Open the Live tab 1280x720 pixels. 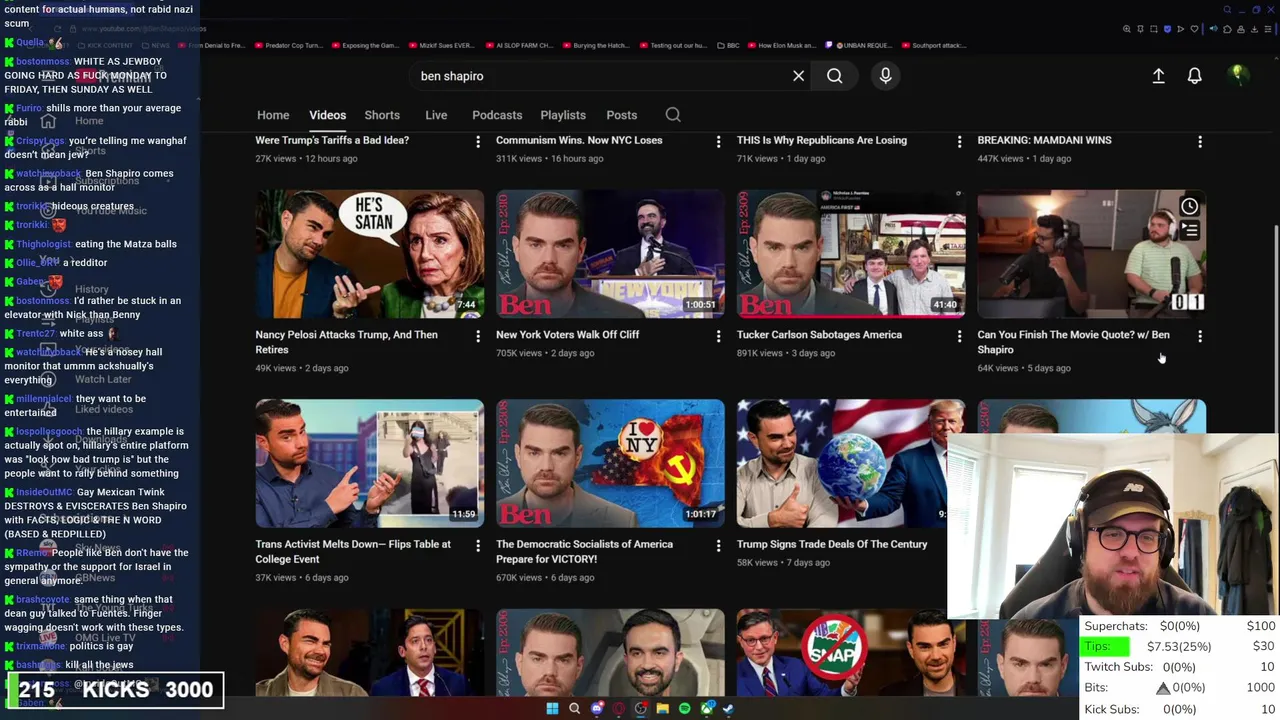436,115
